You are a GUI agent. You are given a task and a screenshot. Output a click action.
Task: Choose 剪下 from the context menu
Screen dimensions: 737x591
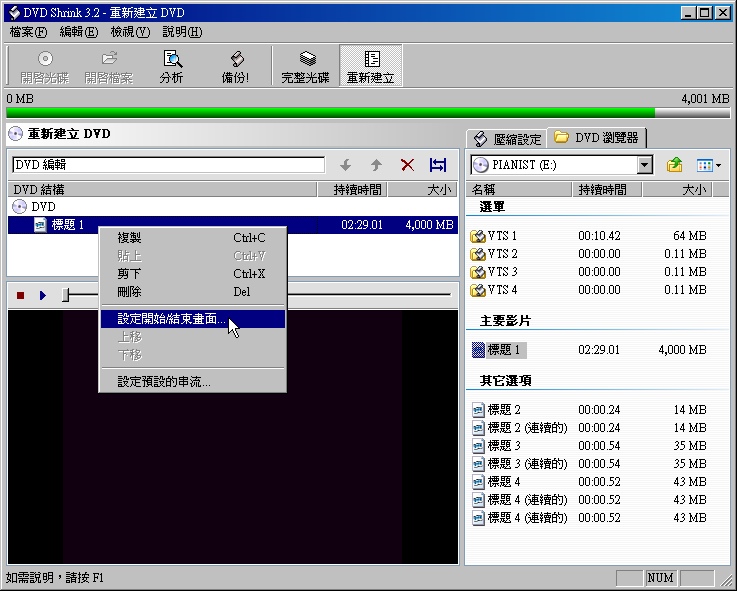tap(193, 274)
